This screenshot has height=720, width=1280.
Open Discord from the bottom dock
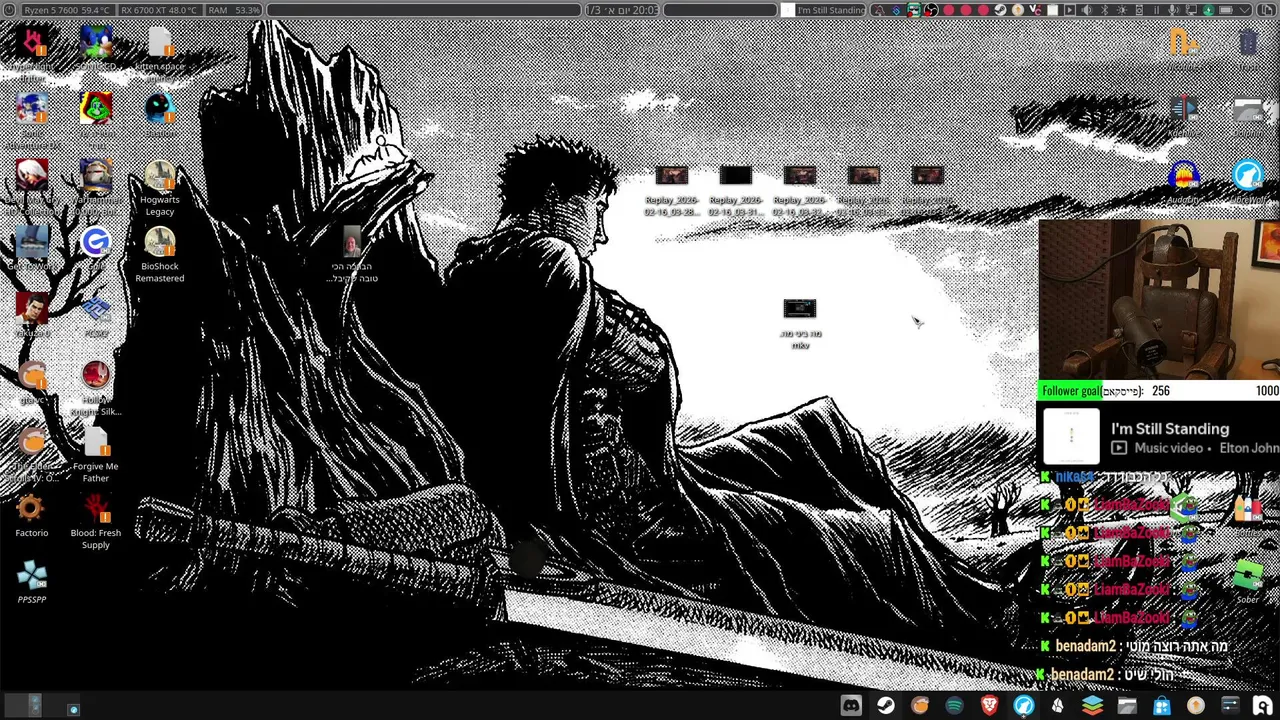pos(851,706)
